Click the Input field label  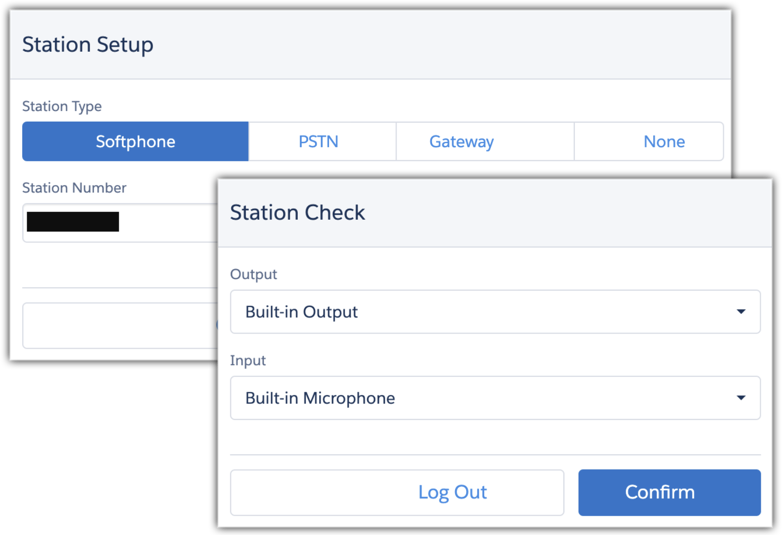click(248, 360)
